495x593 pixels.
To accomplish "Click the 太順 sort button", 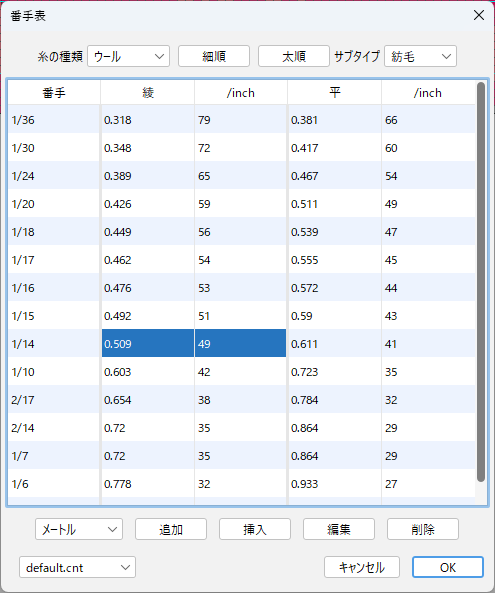I will [294, 56].
